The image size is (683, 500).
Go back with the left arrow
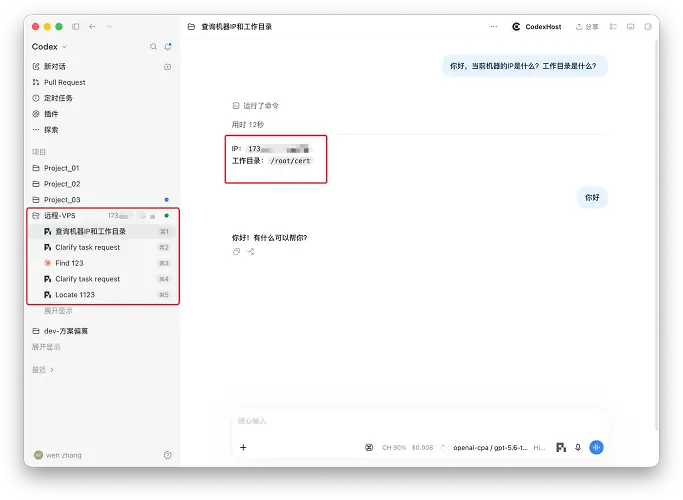point(92,27)
